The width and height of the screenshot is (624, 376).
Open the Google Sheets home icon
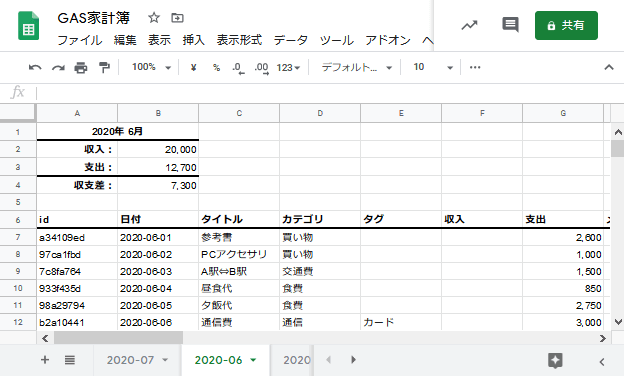(29, 26)
